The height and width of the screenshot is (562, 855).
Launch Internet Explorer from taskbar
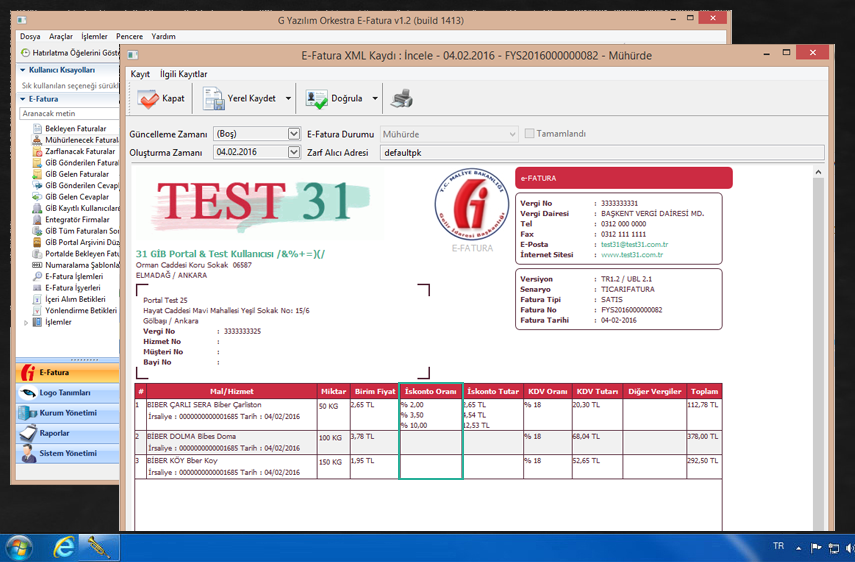(63, 547)
